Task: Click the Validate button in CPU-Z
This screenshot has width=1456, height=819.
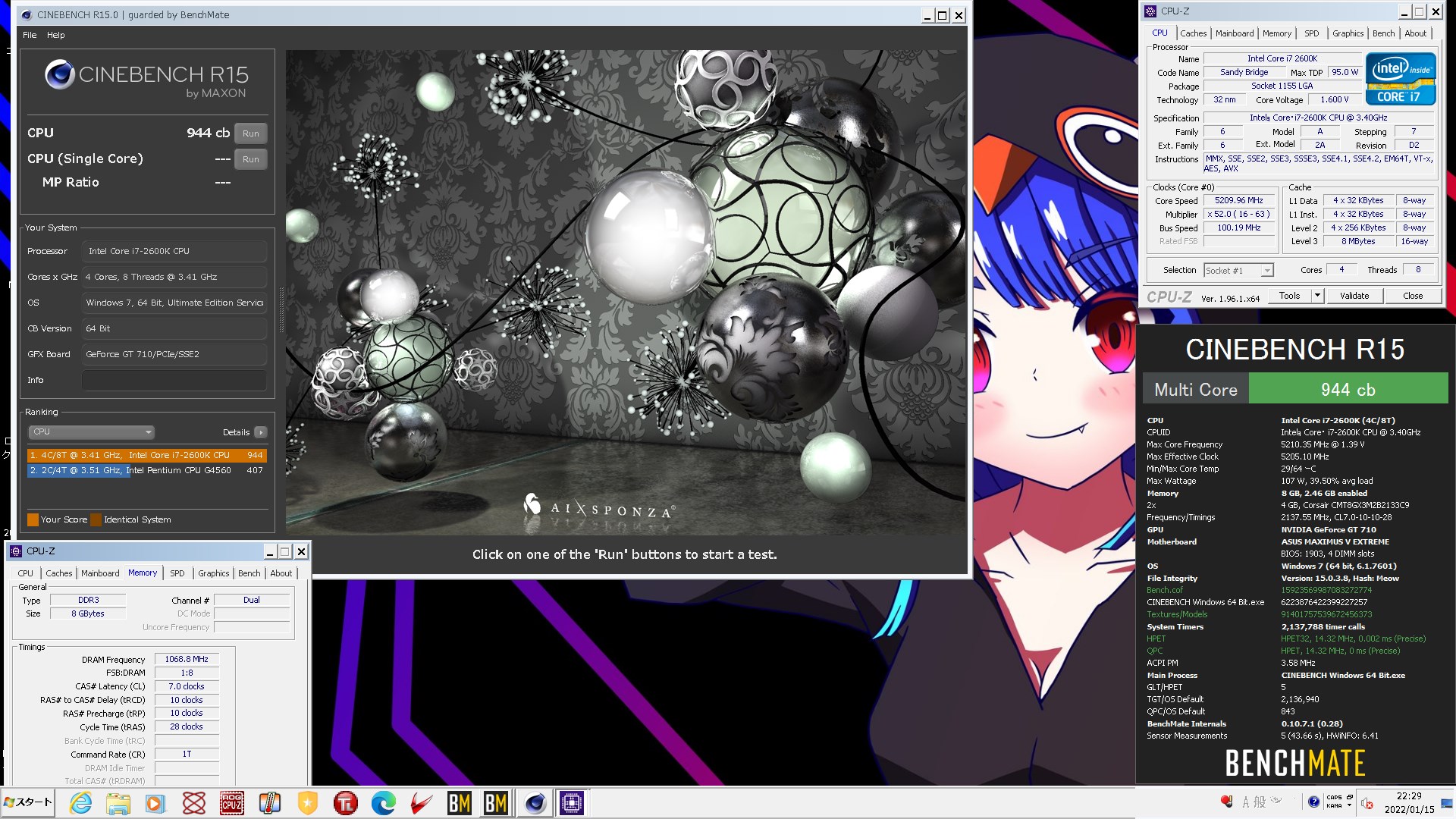Action: click(x=1354, y=296)
